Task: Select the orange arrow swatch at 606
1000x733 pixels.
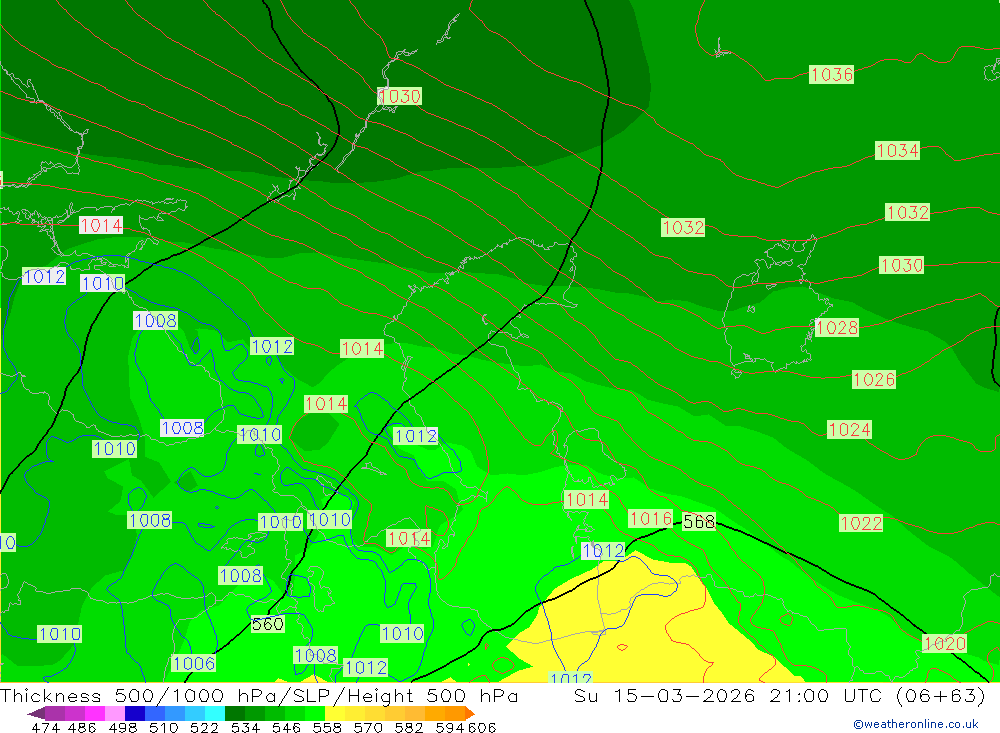Action: tap(469, 713)
